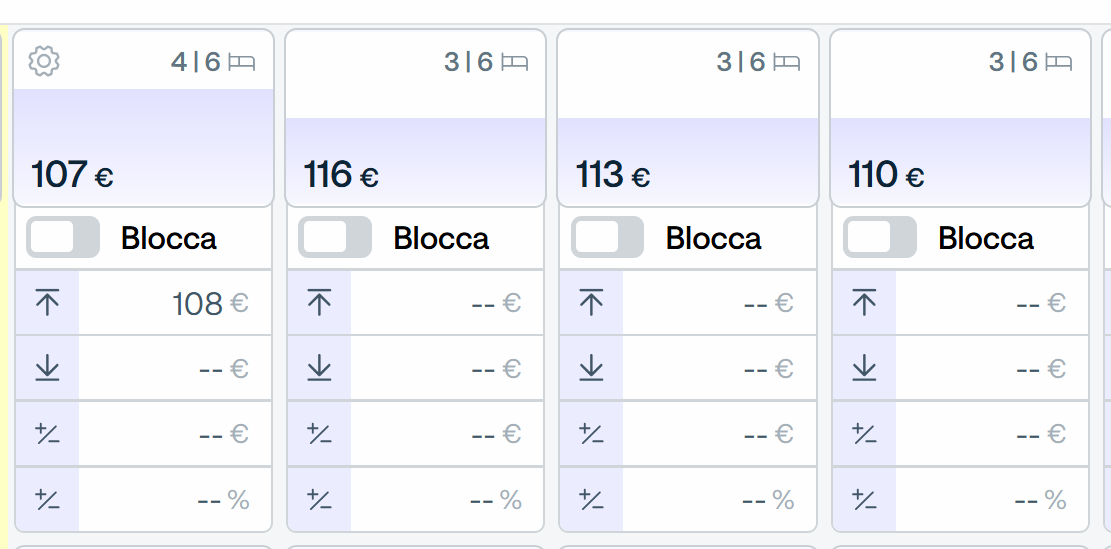Click the plus/minus percent icon under 110 €

[864, 499]
